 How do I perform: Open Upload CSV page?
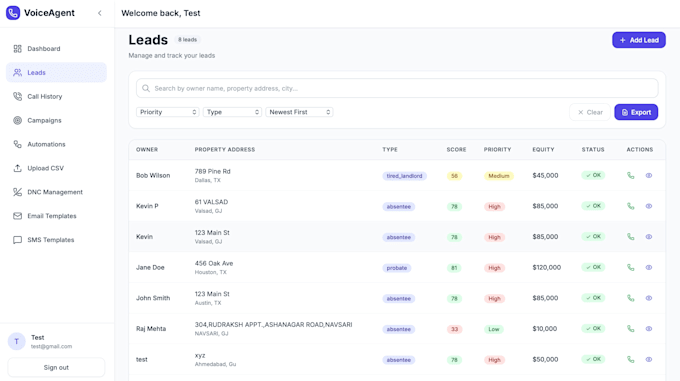tap(56, 168)
